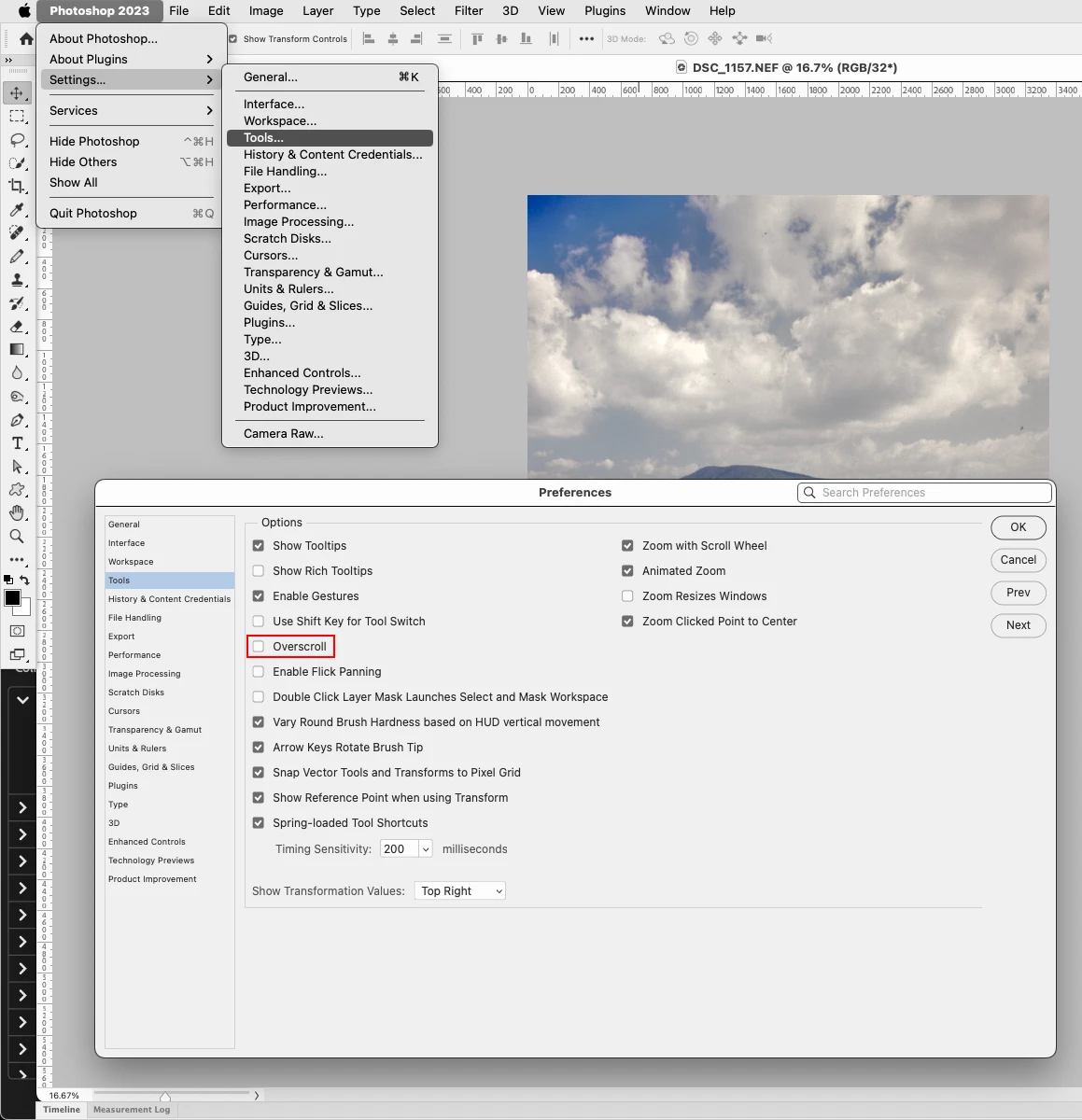Select the Pen tool
Screen dimensions: 1082x1120
point(17,420)
